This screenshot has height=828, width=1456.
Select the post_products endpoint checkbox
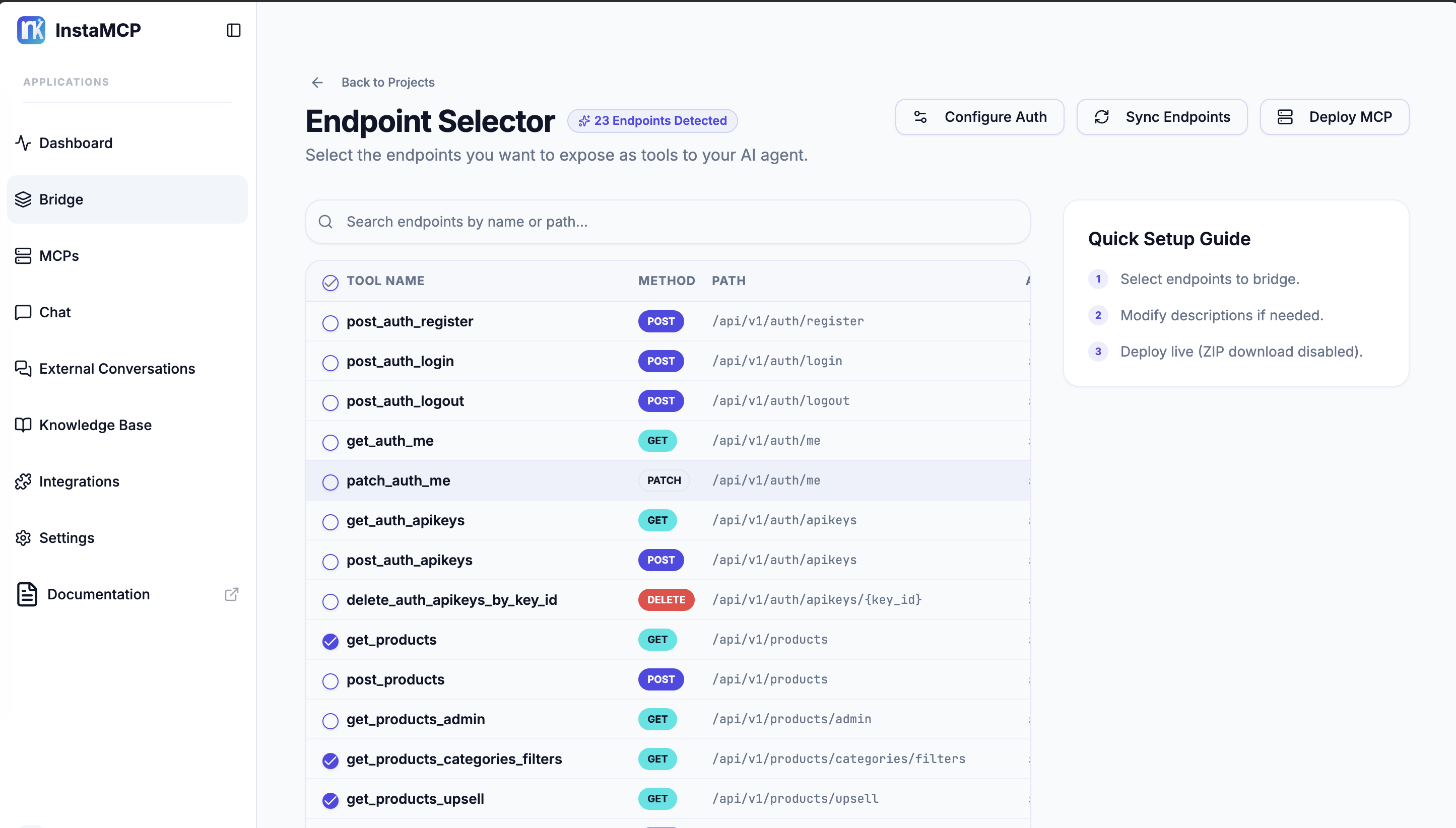[330, 681]
